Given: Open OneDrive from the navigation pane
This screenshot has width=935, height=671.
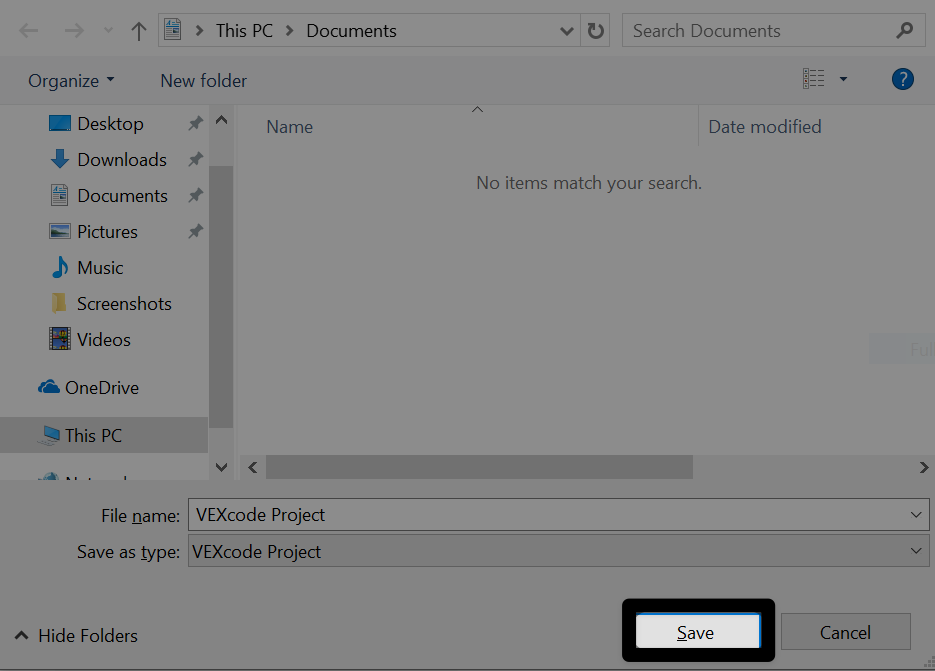Looking at the screenshot, I should coord(101,388).
